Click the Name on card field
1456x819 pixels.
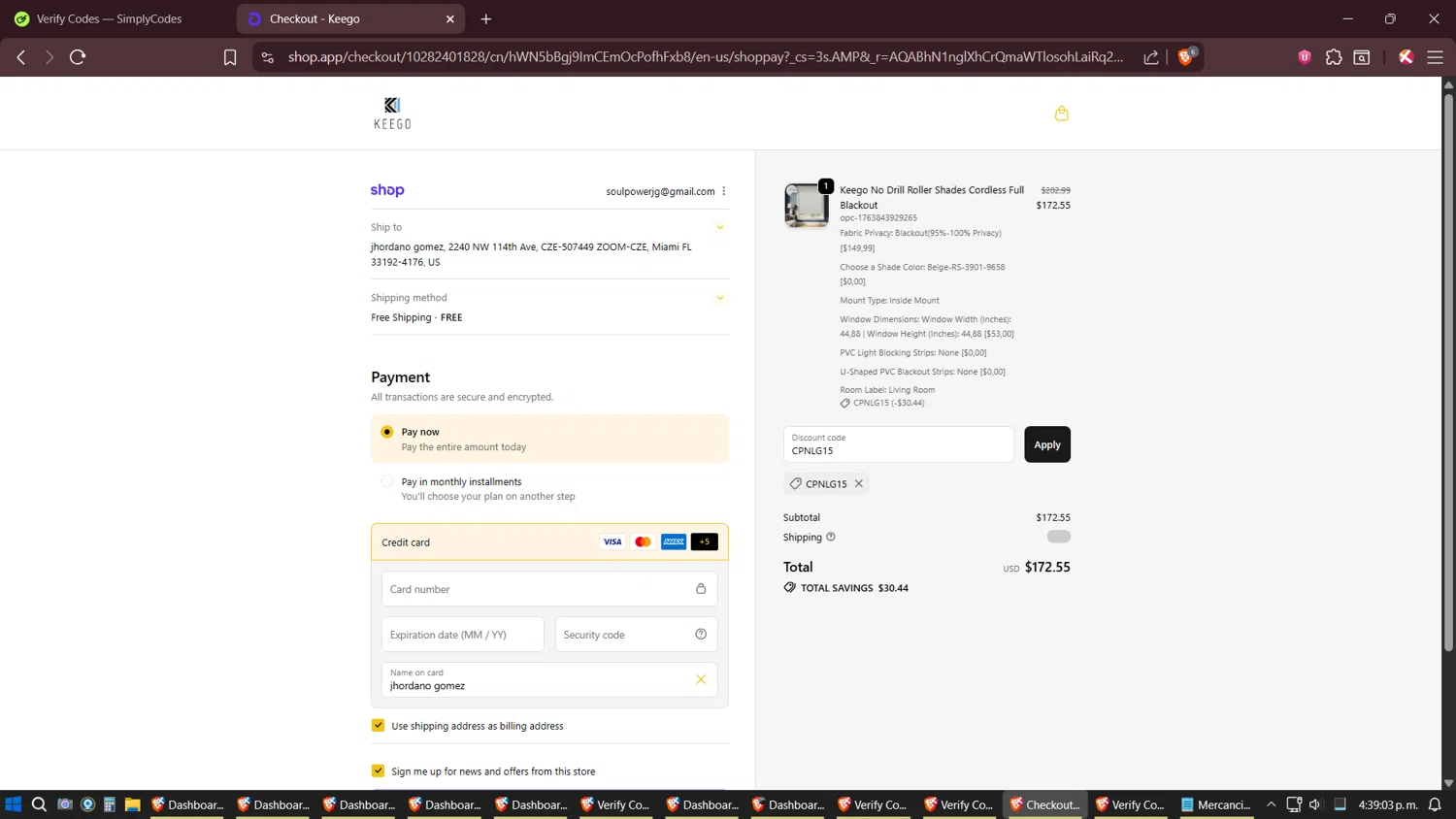pyautogui.click(x=549, y=679)
